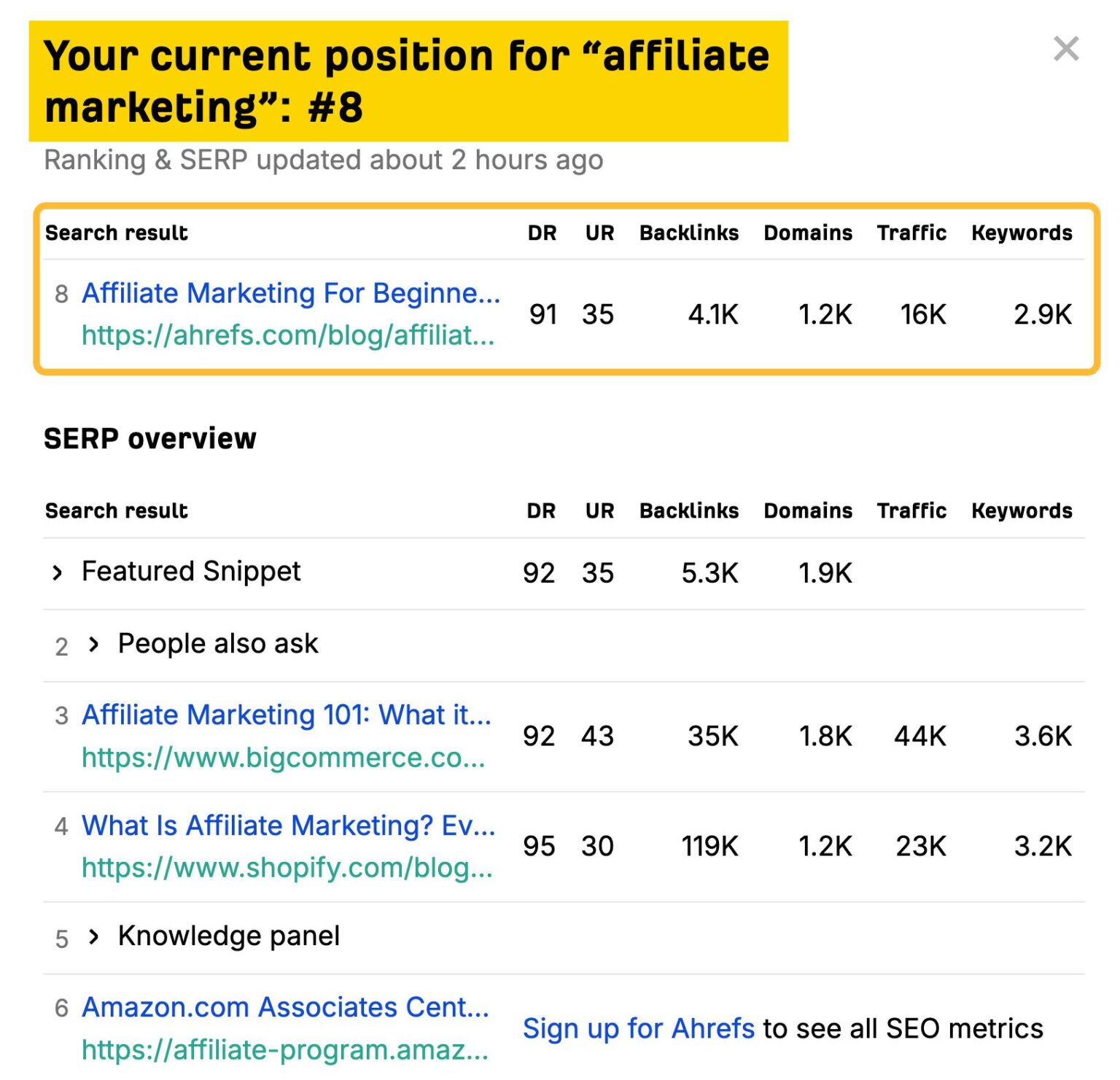Click Sign up for Ahrefs
The width and height of the screenshot is (1120, 1080).
coord(638,1028)
